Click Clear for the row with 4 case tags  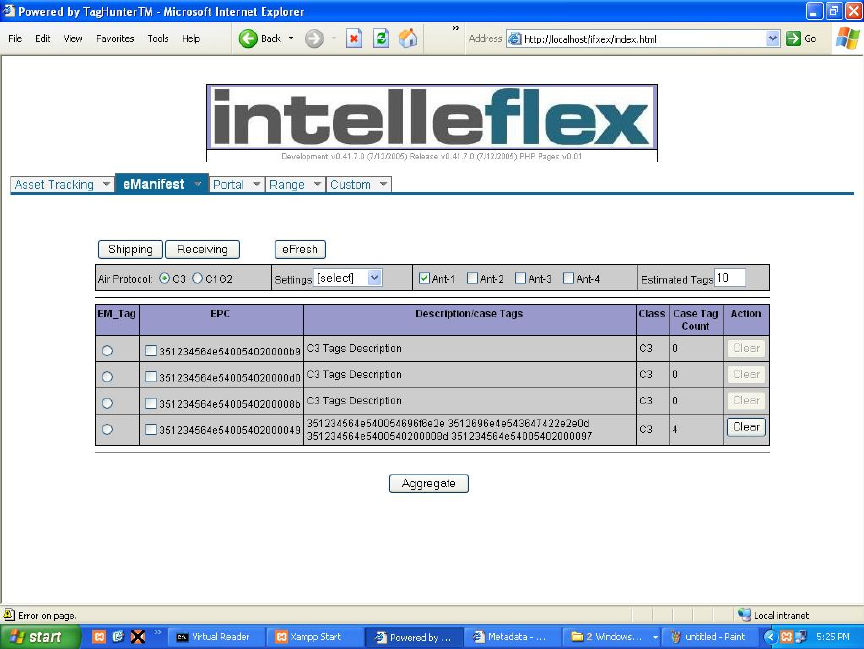[x=746, y=427]
